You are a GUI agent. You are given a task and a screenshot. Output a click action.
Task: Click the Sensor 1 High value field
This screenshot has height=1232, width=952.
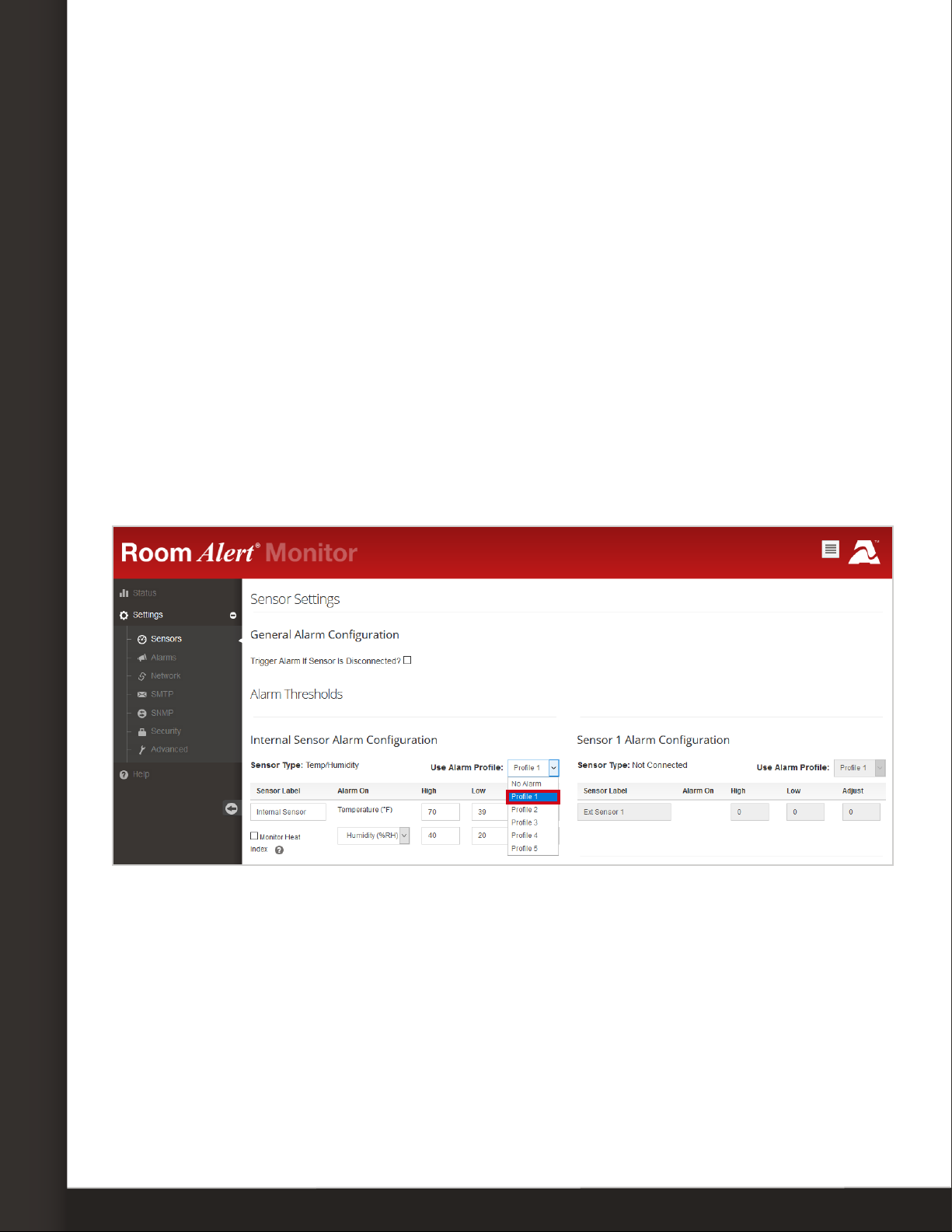pos(750,812)
